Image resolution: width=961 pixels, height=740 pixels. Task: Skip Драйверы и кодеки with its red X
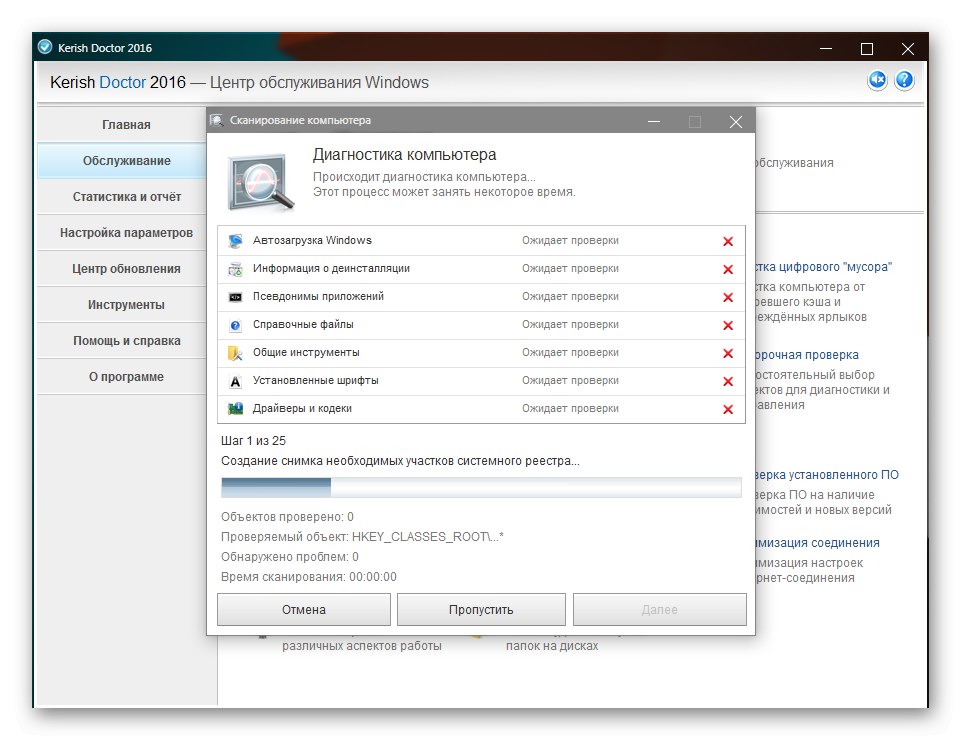727,410
